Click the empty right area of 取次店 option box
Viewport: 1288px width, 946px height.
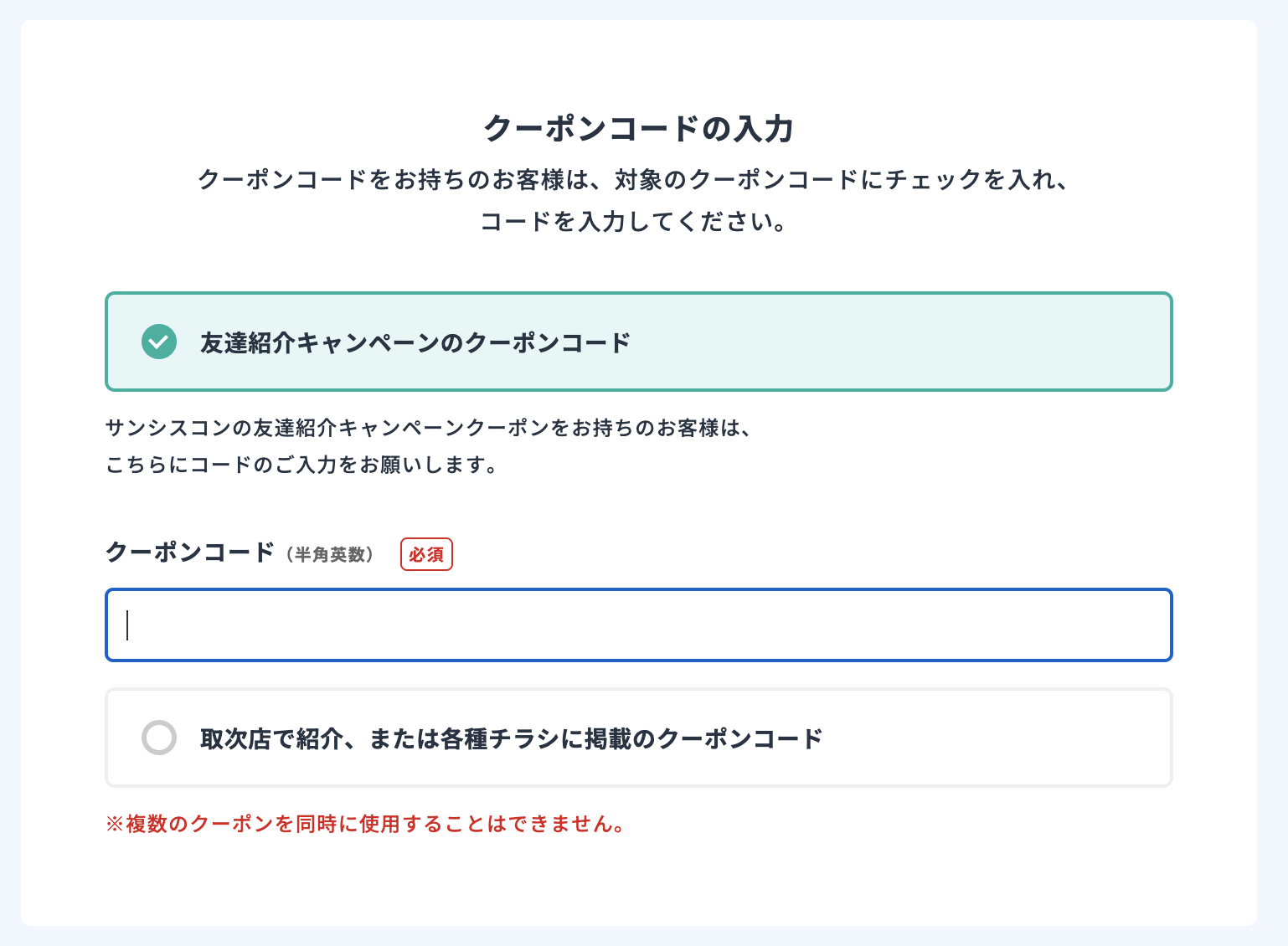[x=1005, y=738]
